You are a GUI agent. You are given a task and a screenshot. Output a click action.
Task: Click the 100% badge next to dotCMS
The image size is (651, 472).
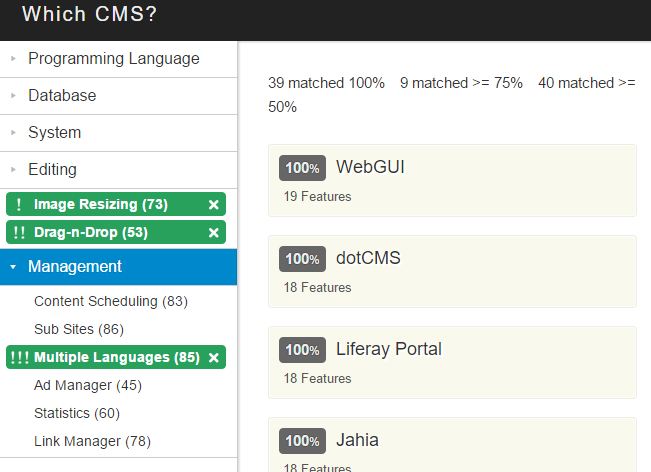click(x=302, y=259)
